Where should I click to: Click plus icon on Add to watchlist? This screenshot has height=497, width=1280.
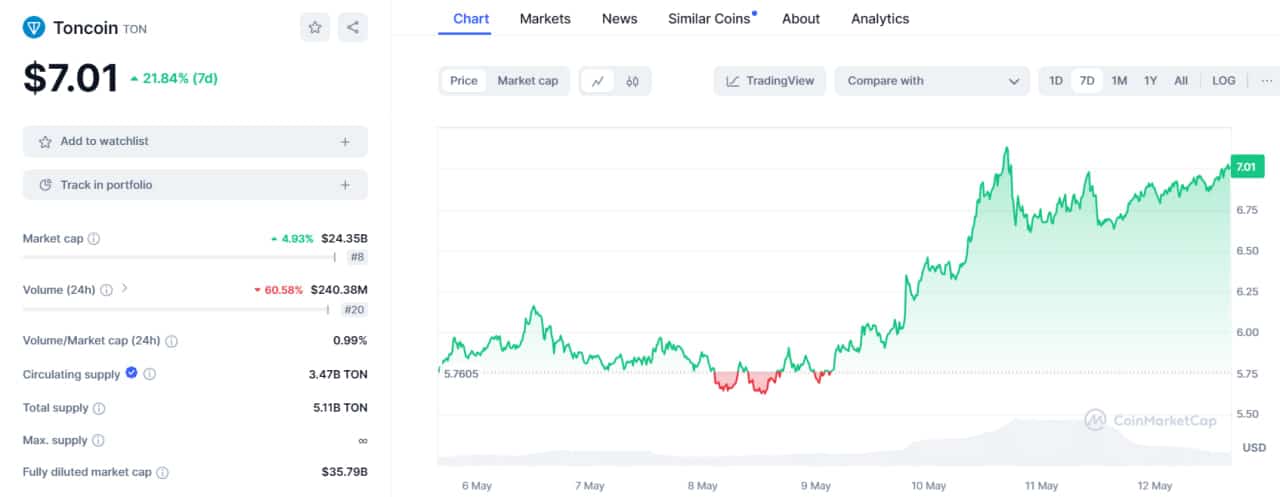345,142
